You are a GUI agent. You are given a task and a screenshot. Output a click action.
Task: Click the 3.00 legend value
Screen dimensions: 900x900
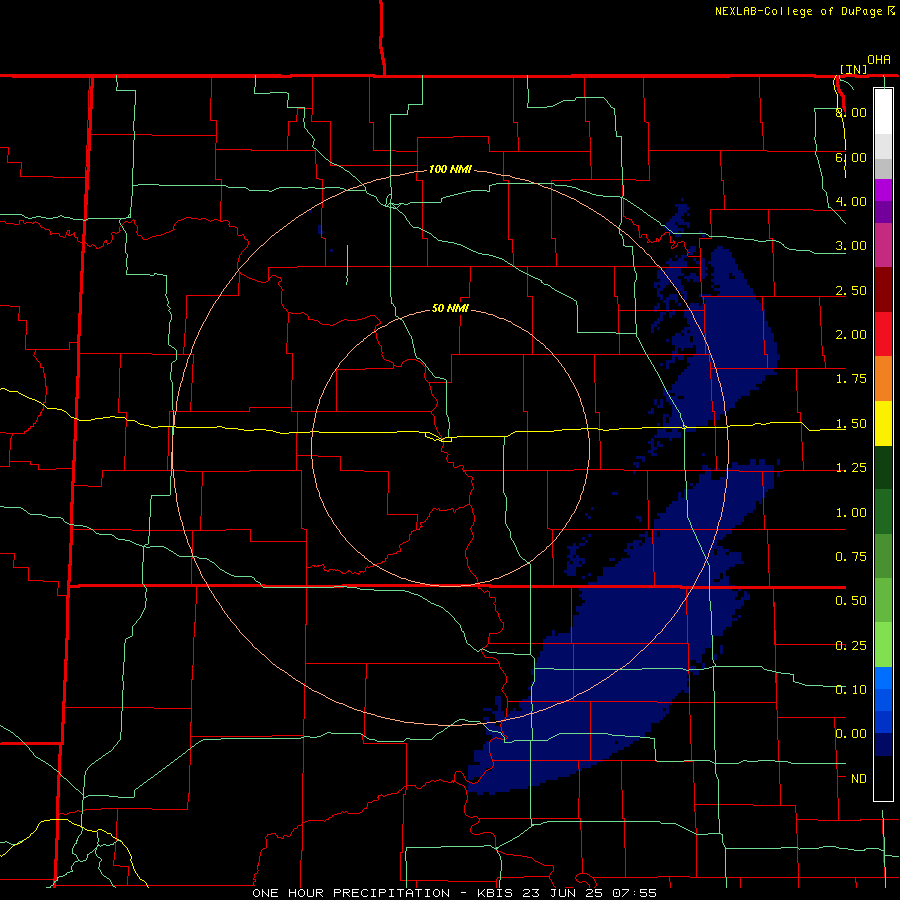point(851,246)
